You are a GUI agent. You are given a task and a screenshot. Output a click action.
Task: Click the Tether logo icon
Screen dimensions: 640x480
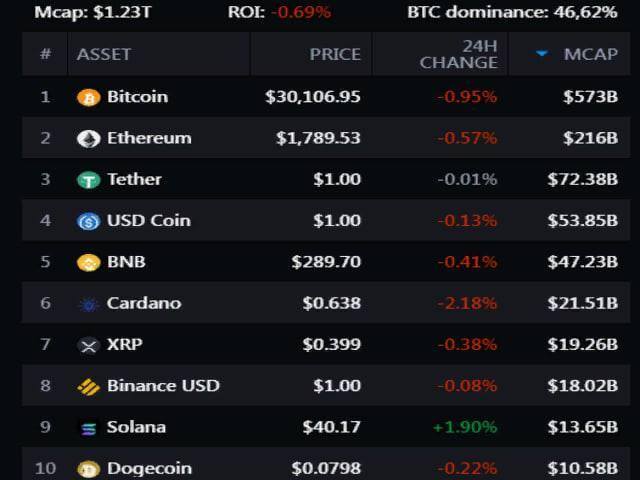pyautogui.click(x=89, y=180)
